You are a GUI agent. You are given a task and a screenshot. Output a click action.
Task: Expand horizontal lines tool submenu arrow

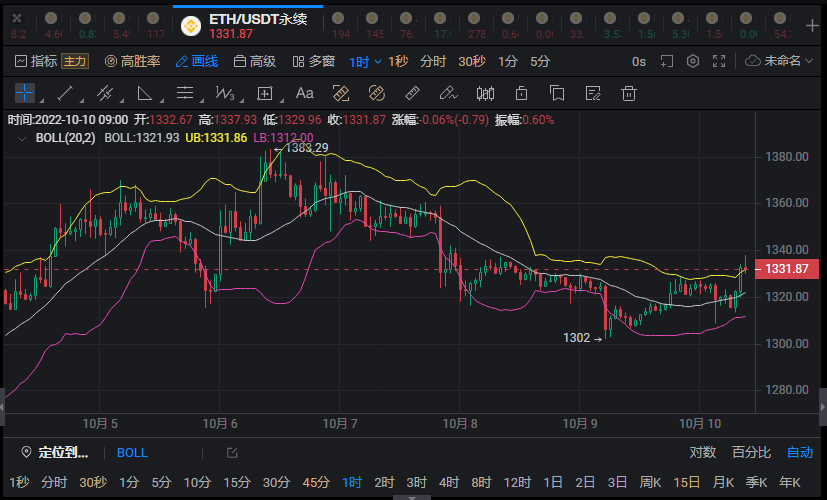click(x=202, y=100)
